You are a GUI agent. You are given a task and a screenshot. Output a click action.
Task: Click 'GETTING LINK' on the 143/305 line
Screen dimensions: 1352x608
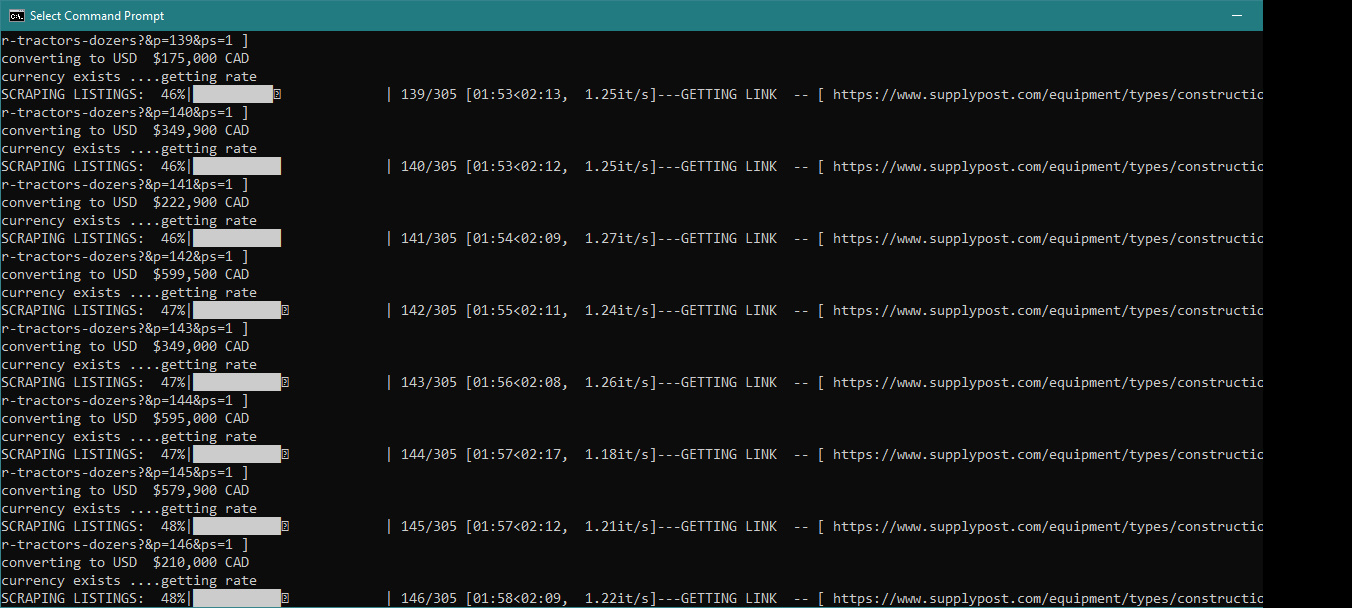(x=728, y=383)
